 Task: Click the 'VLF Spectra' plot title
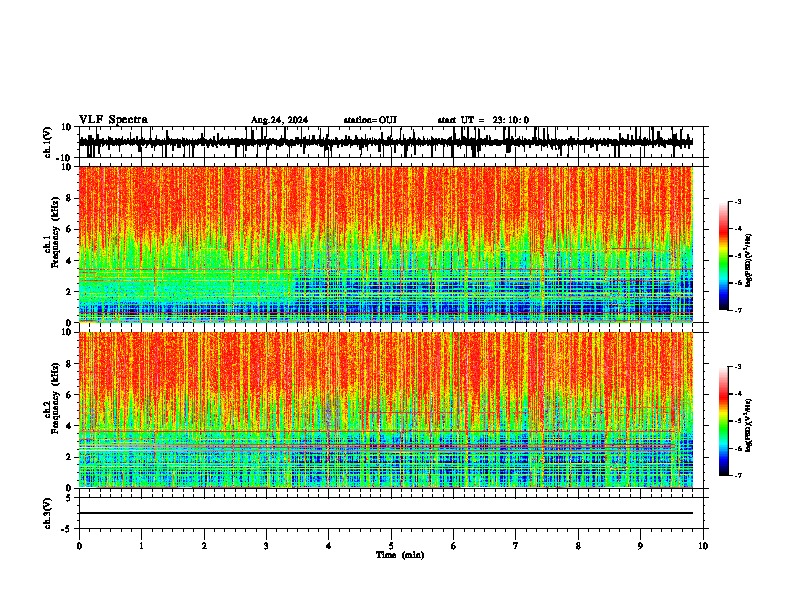tap(113, 120)
